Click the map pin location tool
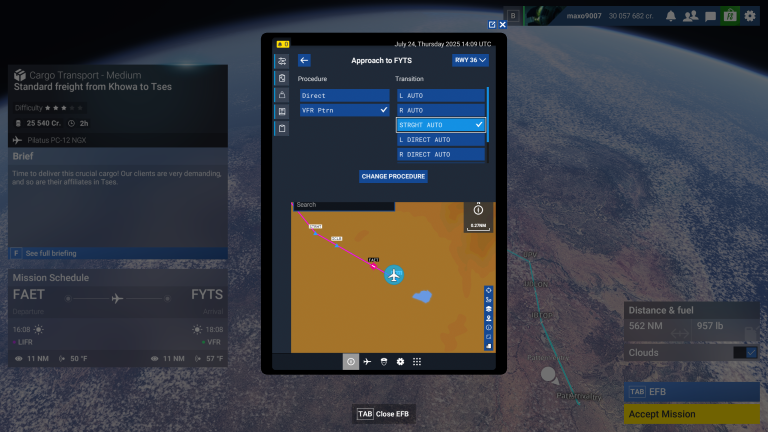The height and width of the screenshot is (432, 768). coord(488,318)
